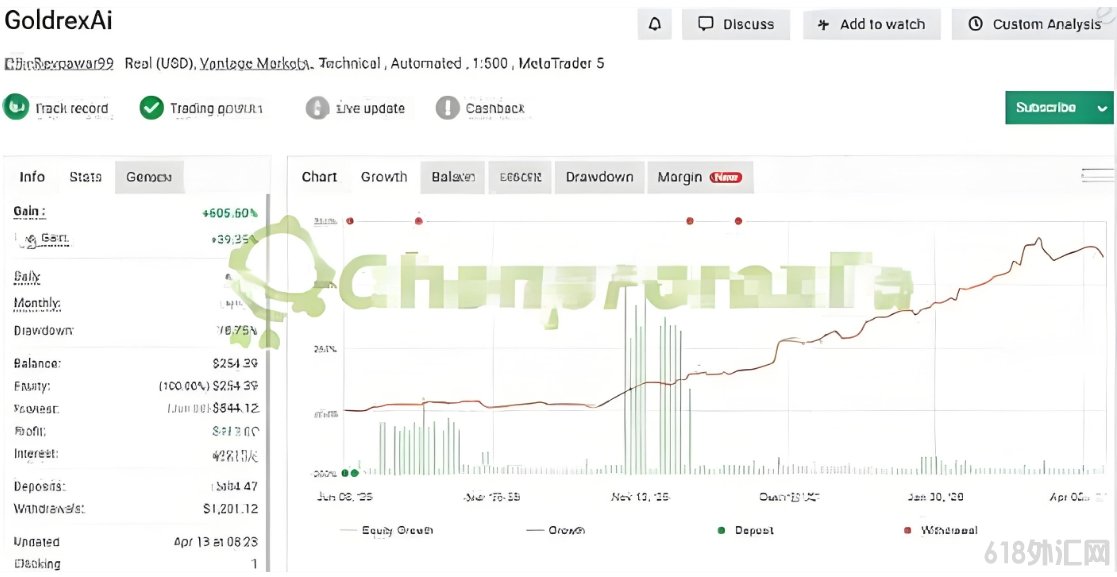Click the bell notification icon
The image size is (1117, 577).
coord(654,24)
